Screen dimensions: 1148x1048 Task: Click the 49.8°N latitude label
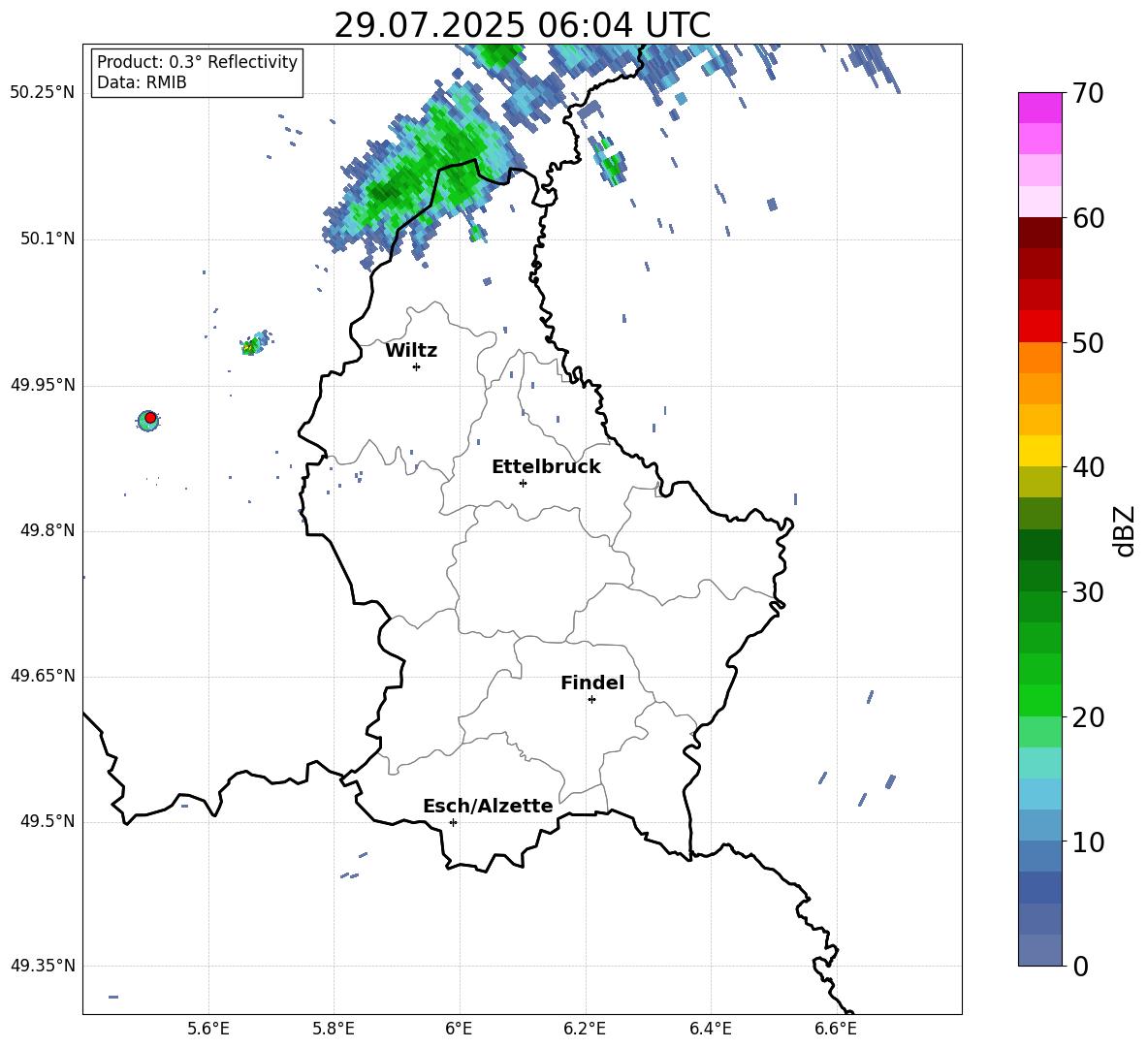tap(48, 530)
